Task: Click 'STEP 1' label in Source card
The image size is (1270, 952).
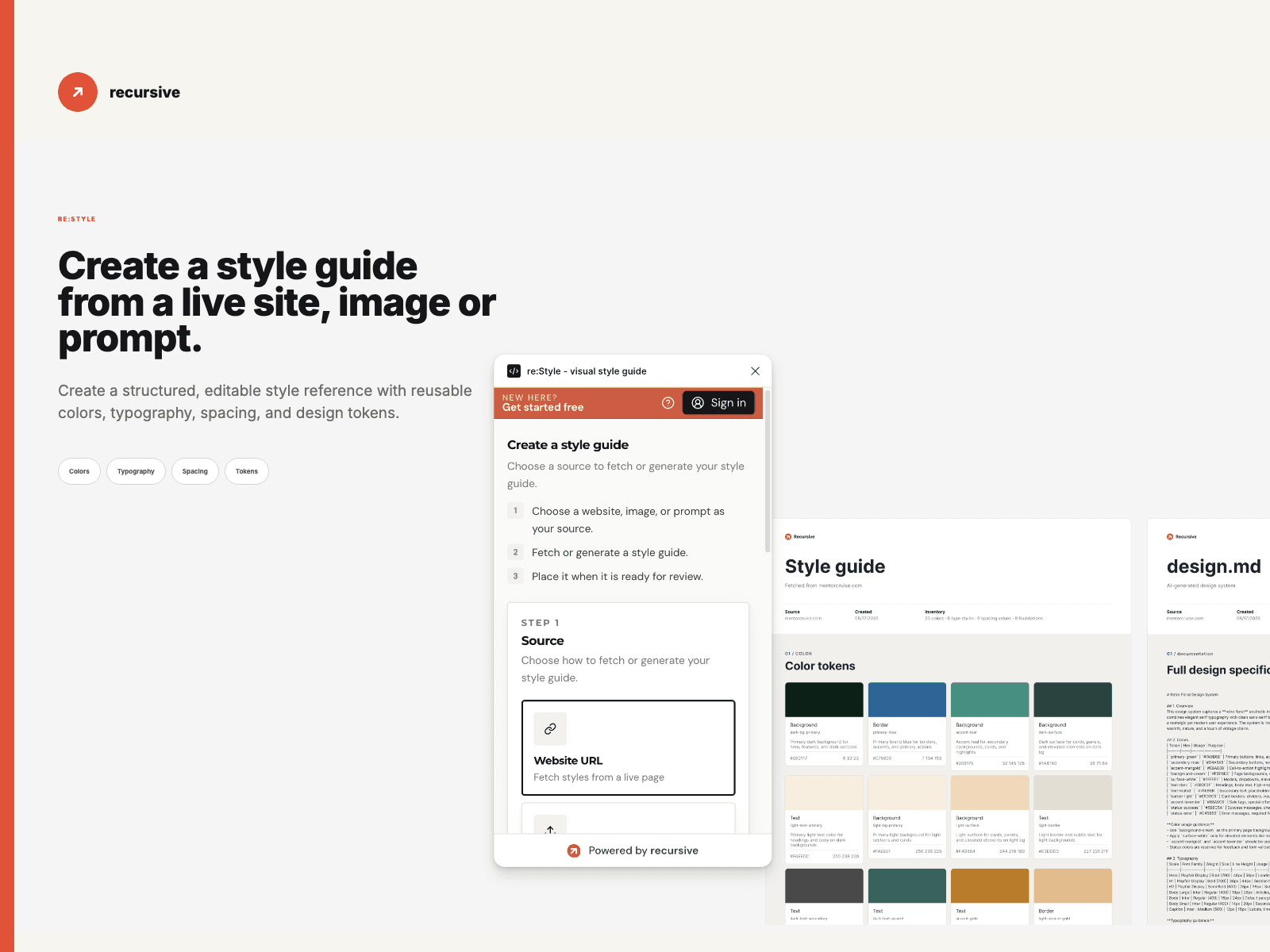Action: coord(541,623)
